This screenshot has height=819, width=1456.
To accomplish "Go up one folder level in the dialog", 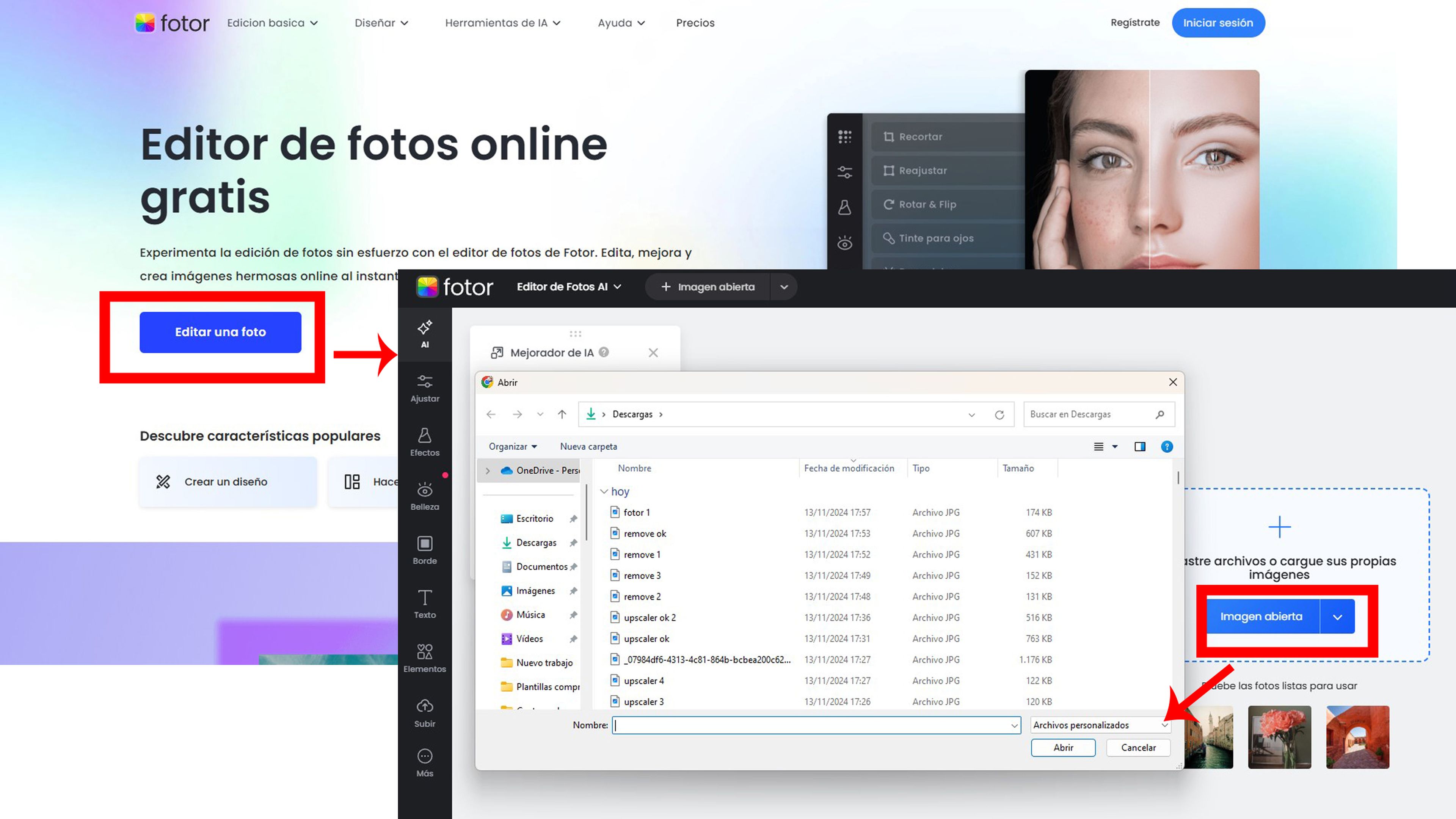I will (562, 414).
